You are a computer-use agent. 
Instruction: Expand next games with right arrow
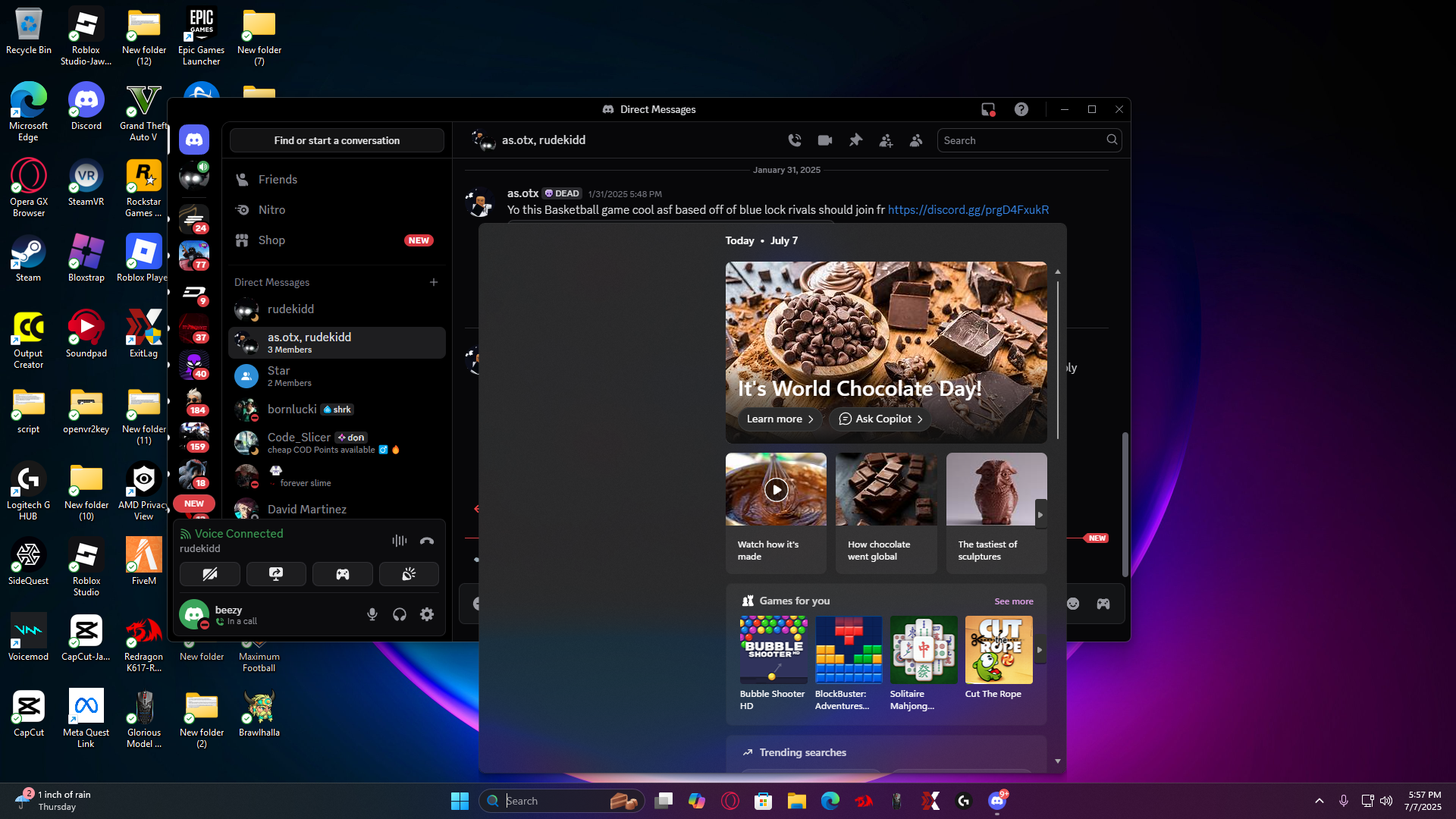point(1040,650)
